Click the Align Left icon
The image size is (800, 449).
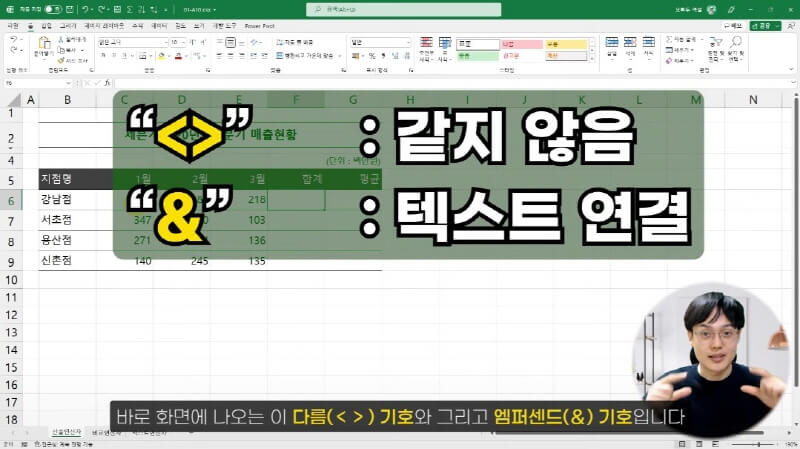219,56
